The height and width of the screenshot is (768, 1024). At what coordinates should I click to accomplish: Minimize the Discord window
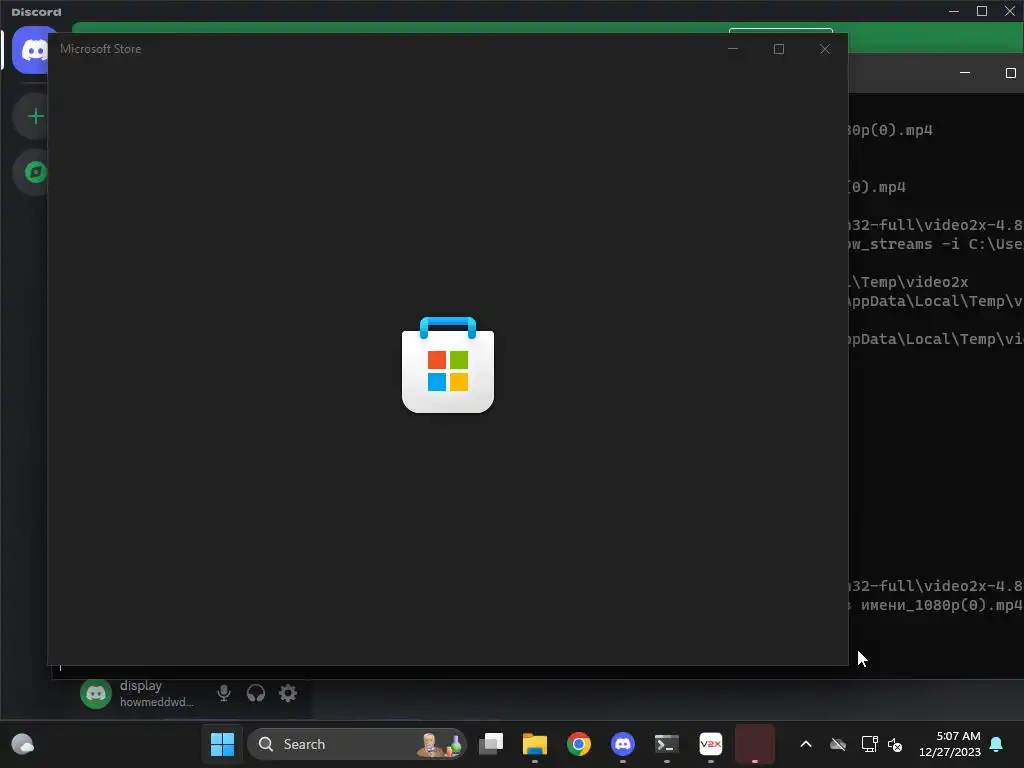[953, 11]
